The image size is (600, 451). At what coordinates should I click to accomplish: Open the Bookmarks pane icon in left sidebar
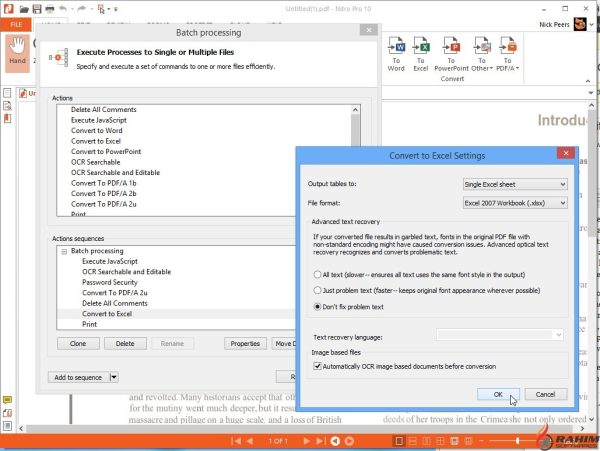pos(7,119)
